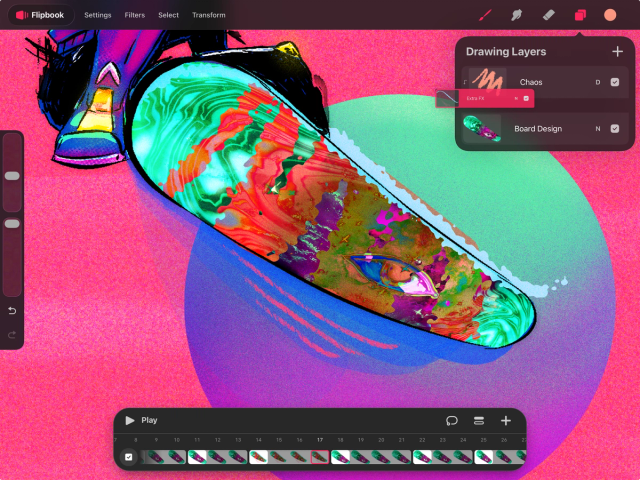The image size is (640, 480).
Task: Click the Play label in timeline
Action: (x=149, y=420)
